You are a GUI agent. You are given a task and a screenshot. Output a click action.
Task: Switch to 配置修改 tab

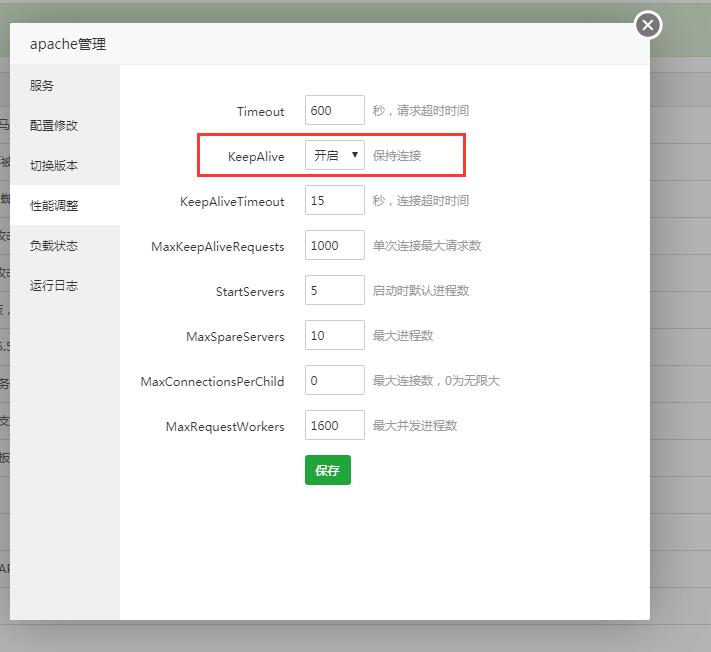click(x=65, y=125)
